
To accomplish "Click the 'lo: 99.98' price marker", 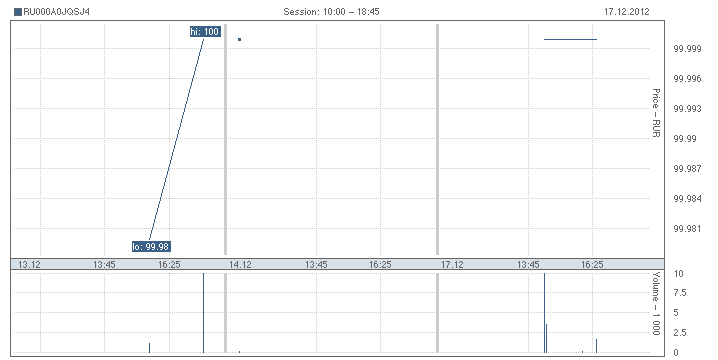I will tap(151, 246).
